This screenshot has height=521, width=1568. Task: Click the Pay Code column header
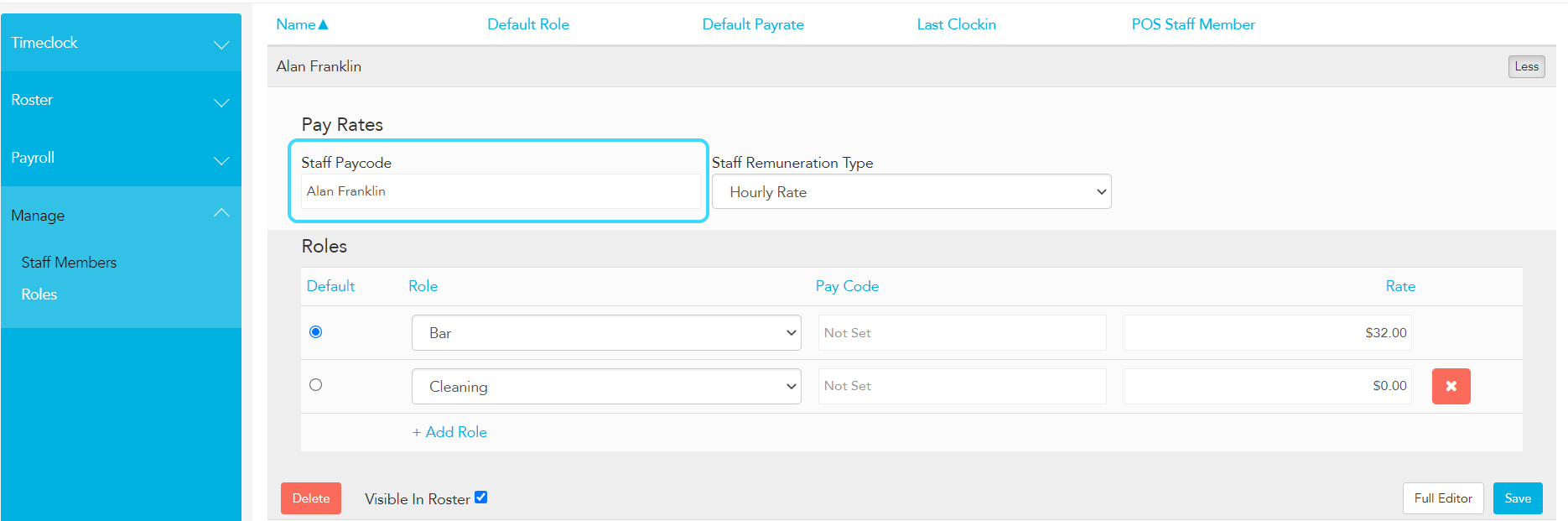[847, 286]
